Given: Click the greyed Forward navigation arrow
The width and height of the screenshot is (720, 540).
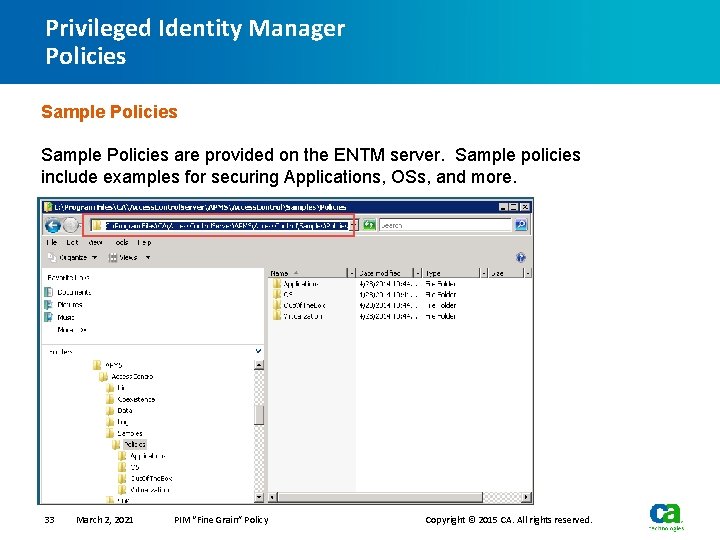Looking at the screenshot, I should [x=71, y=225].
